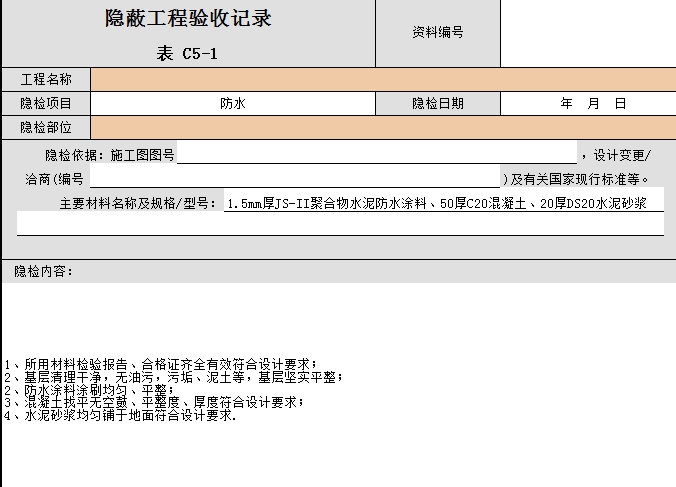Click the material list starting with 1.5mm厚JS-II
The height and width of the screenshot is (487, 676).
437,203
